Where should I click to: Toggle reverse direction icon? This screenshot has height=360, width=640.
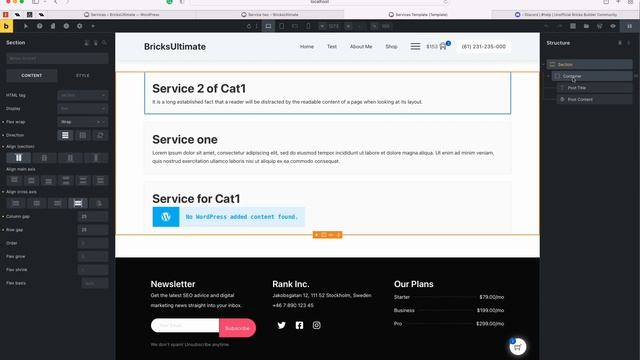tap(100, 135)
